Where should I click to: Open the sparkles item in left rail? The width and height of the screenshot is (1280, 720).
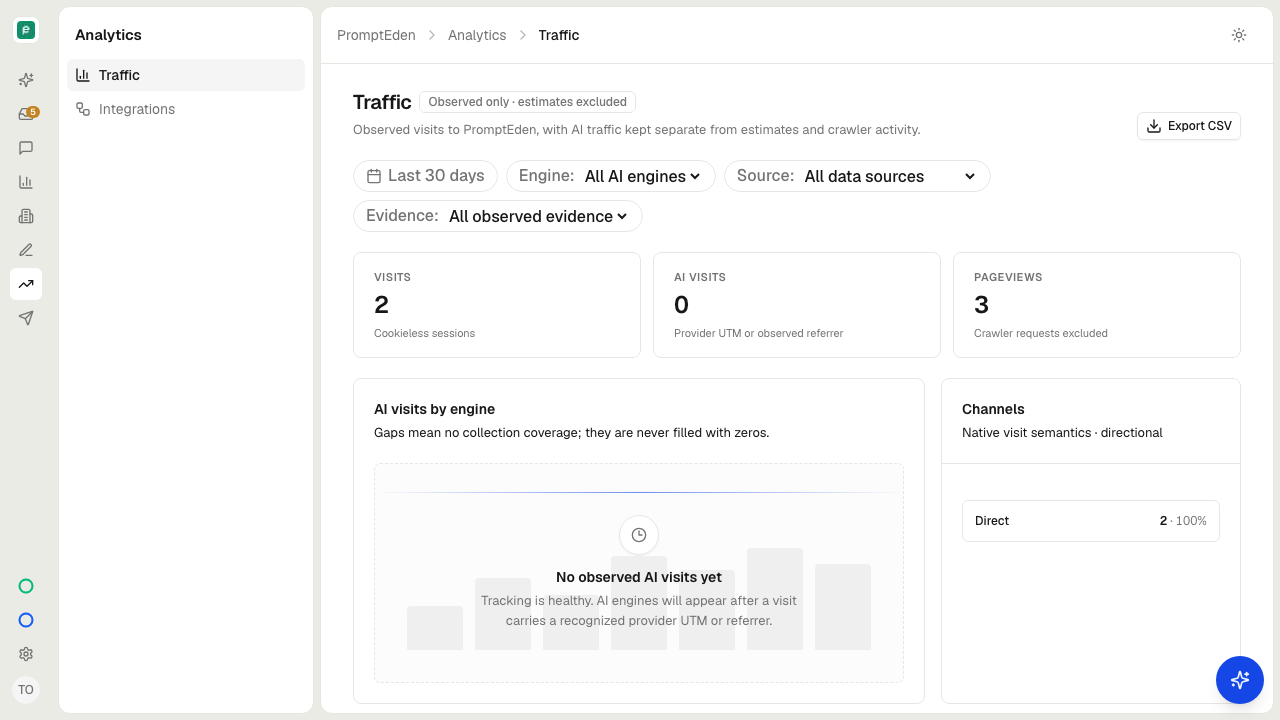click(26, 80)
